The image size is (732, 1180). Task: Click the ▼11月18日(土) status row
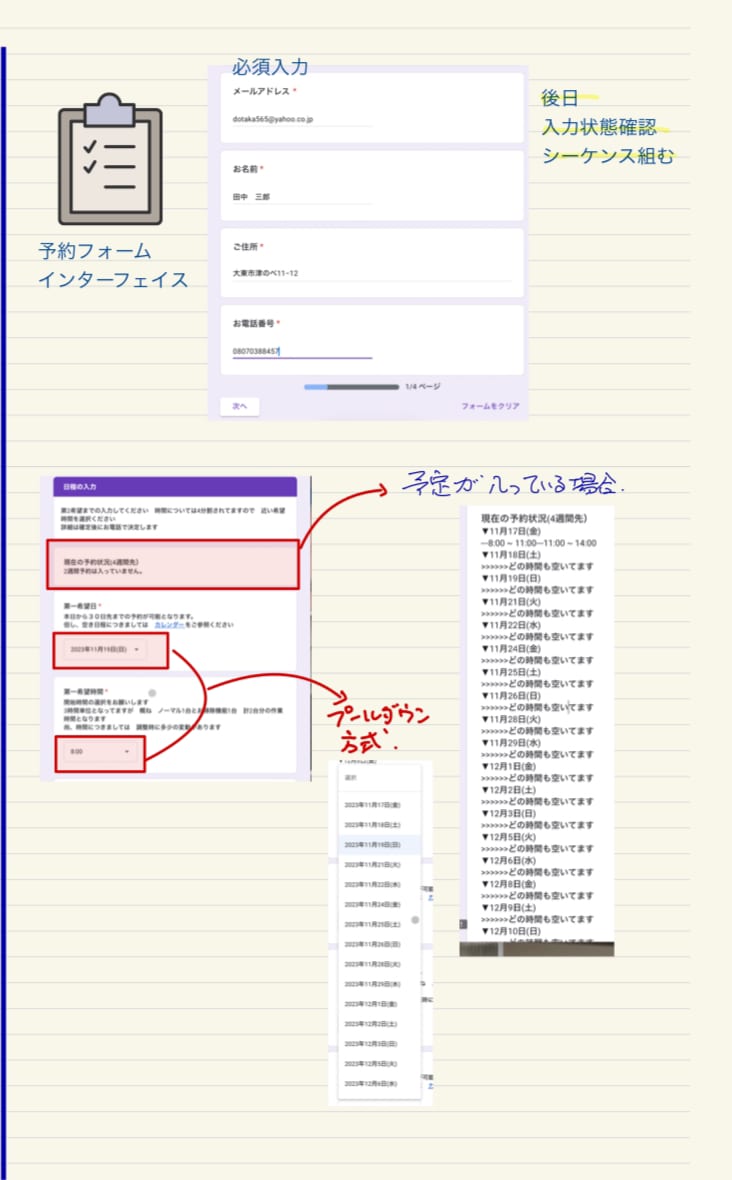[511, 555]
